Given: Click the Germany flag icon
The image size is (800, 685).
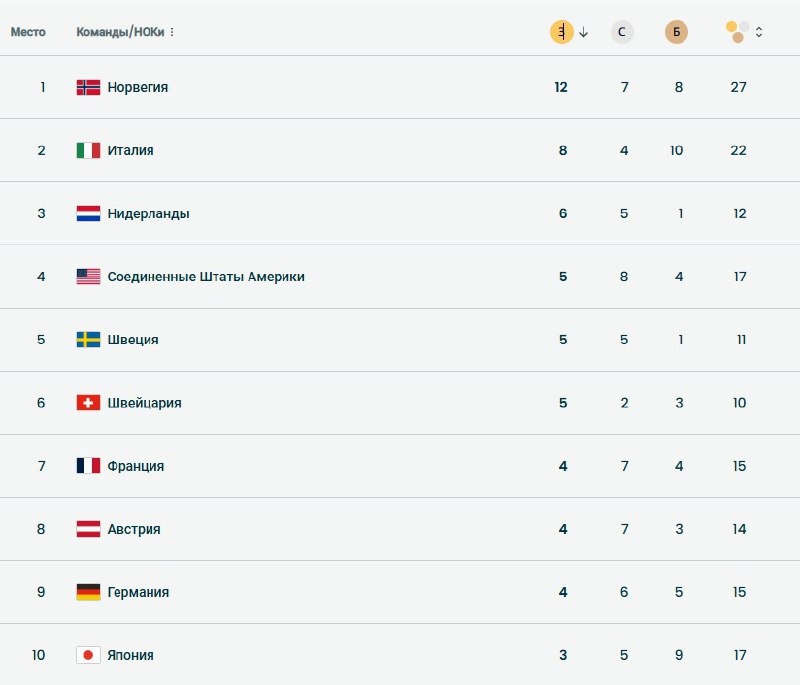Looking at the screenshot, I should (x=88, y=592).
